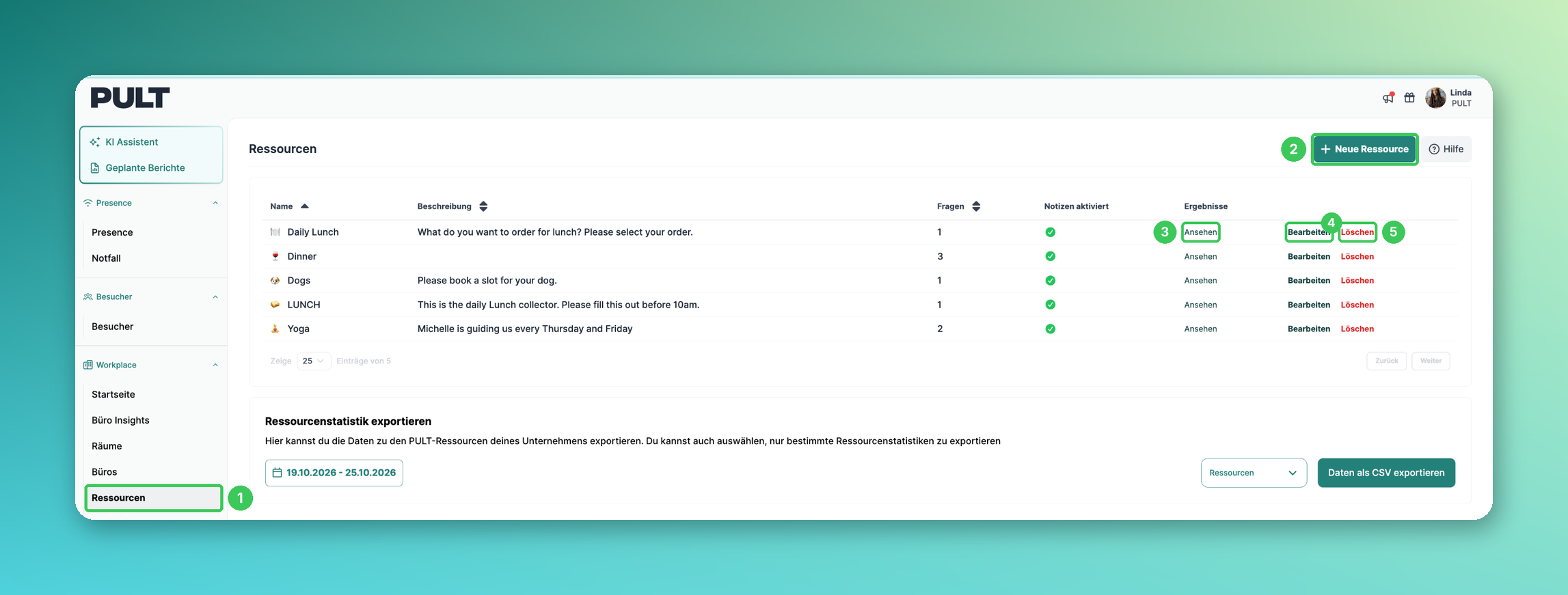Click the description "Please book a slot for your dog."
The width and height of the screenshot is (1568, 595).
[487, 281]
